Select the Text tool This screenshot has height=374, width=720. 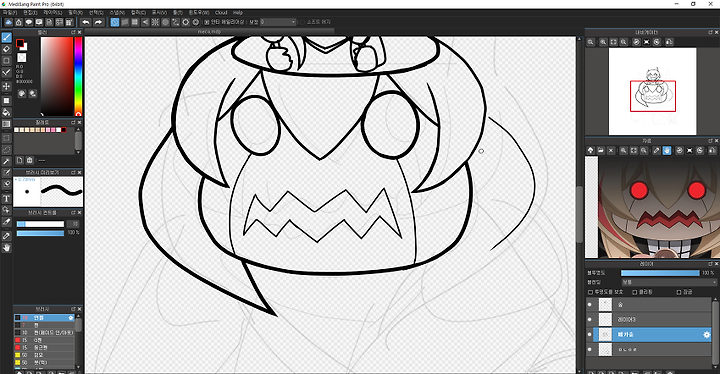(x=6, y=199)
